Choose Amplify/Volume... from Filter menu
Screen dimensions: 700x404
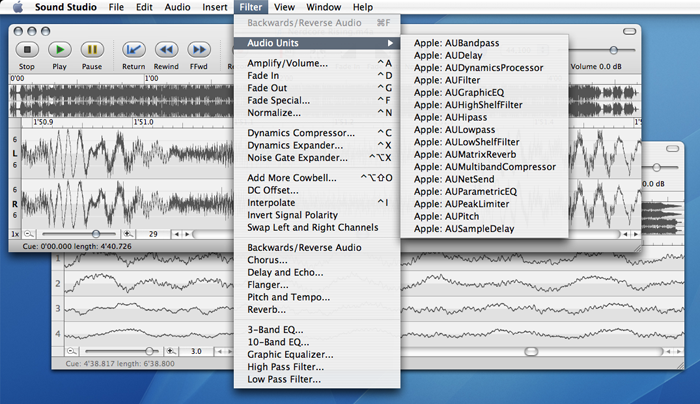317,63
